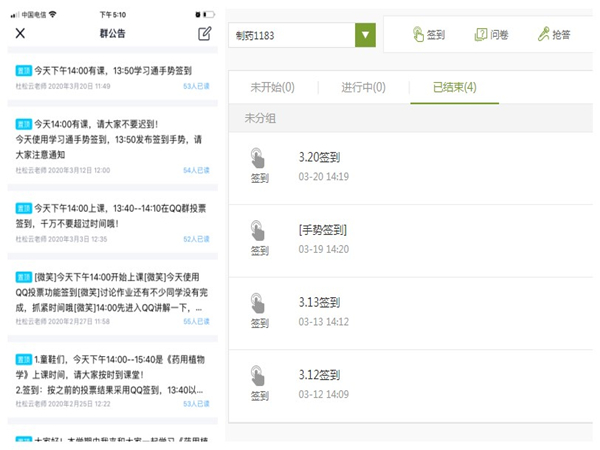Click the 置顶 tag on the 3月3日 announcement
This screenshot has width=600, height=450.
click(24, 209)
